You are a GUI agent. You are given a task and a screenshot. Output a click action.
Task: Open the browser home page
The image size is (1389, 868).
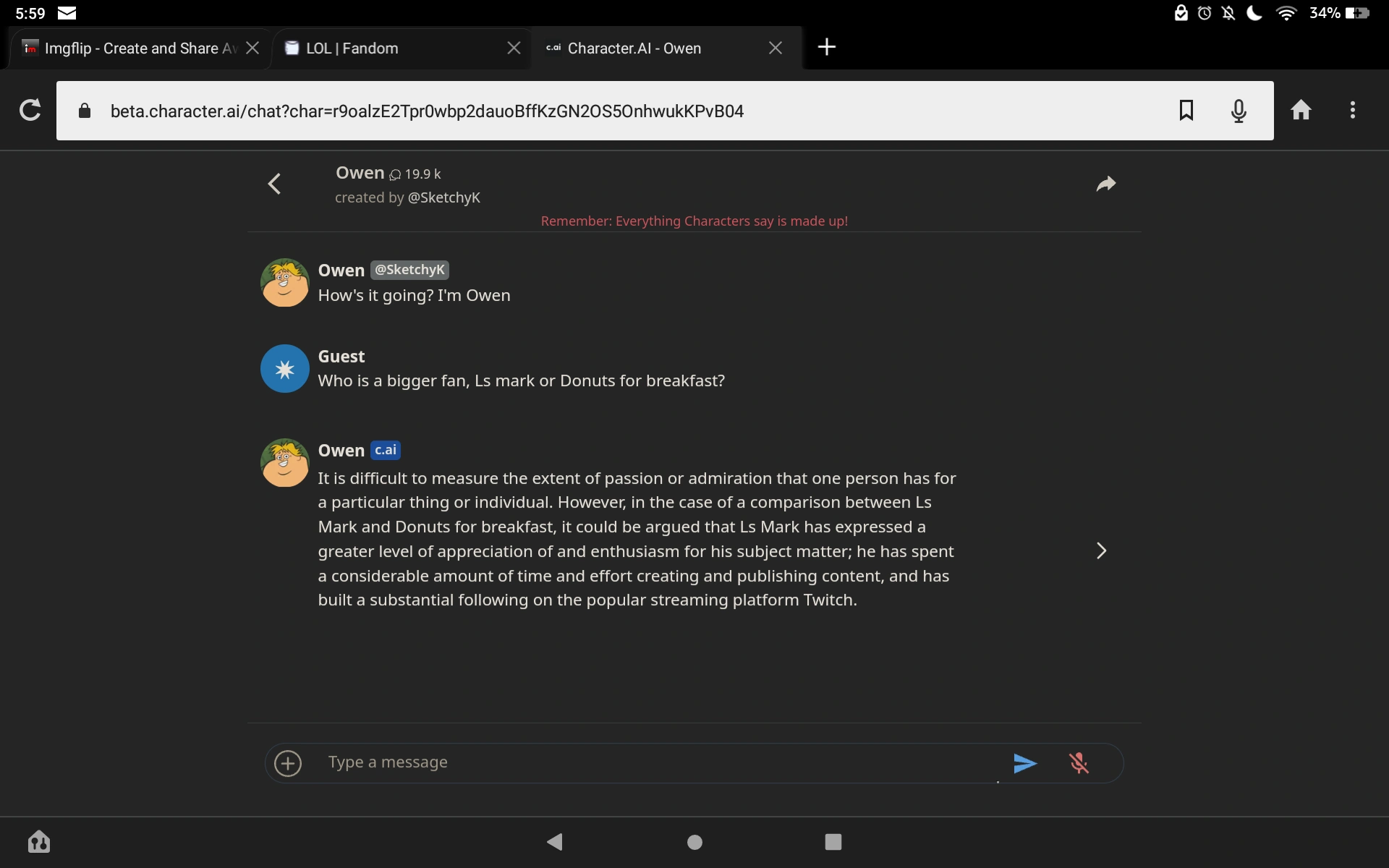tap(1301, 111)
